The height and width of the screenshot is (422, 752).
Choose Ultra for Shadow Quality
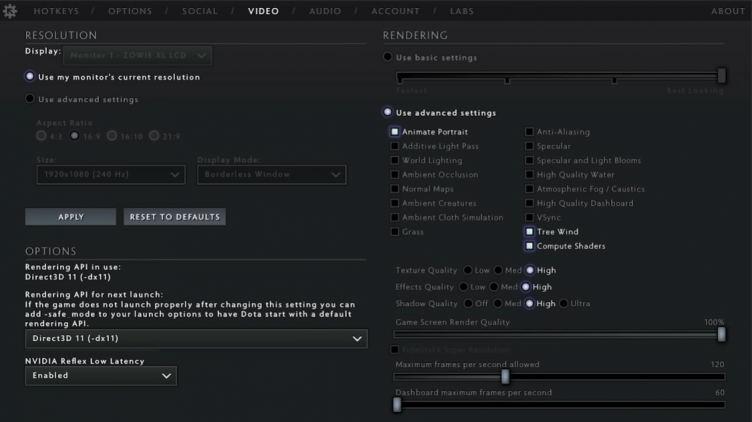(x=564, y=304)
